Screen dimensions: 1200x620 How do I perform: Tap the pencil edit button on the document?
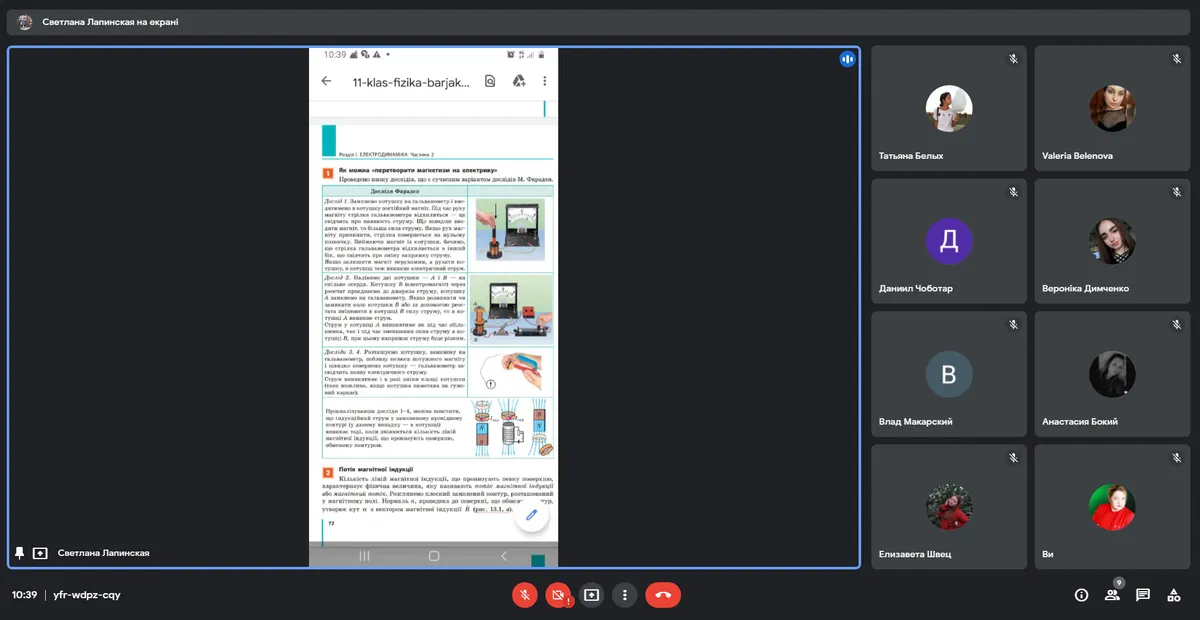pos(532,516)
